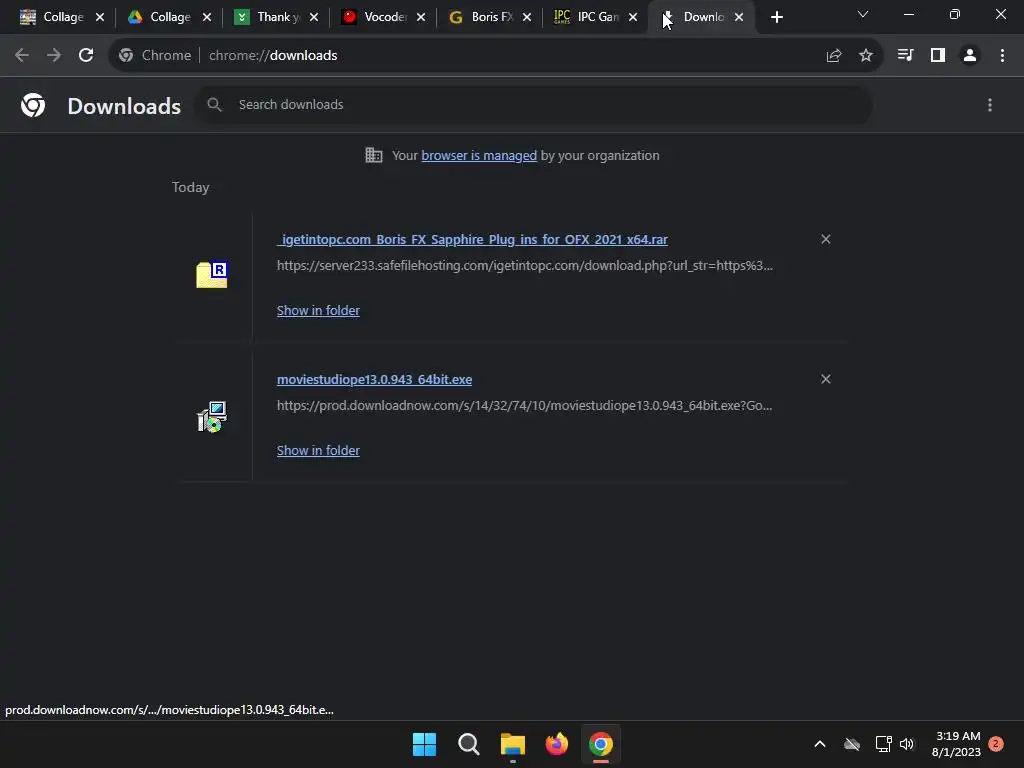Share this page using the share icon
The width and height of the screenshot is (1024, 768).
click(x=833, y=56)
